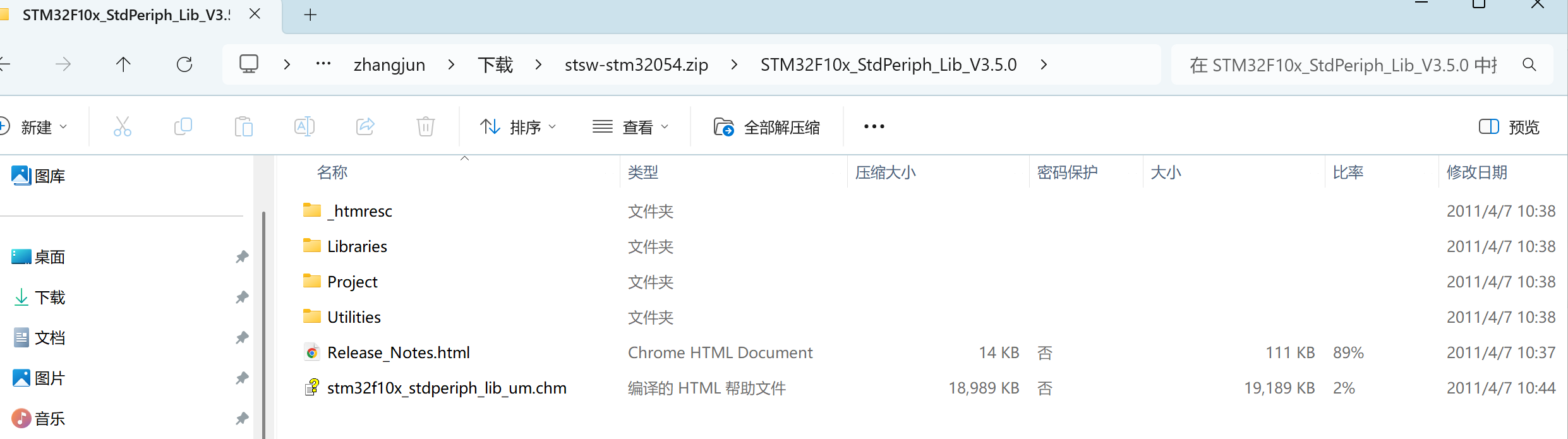Open Pictures in the sidebar

pyautogui.click(x=39, y=378)
